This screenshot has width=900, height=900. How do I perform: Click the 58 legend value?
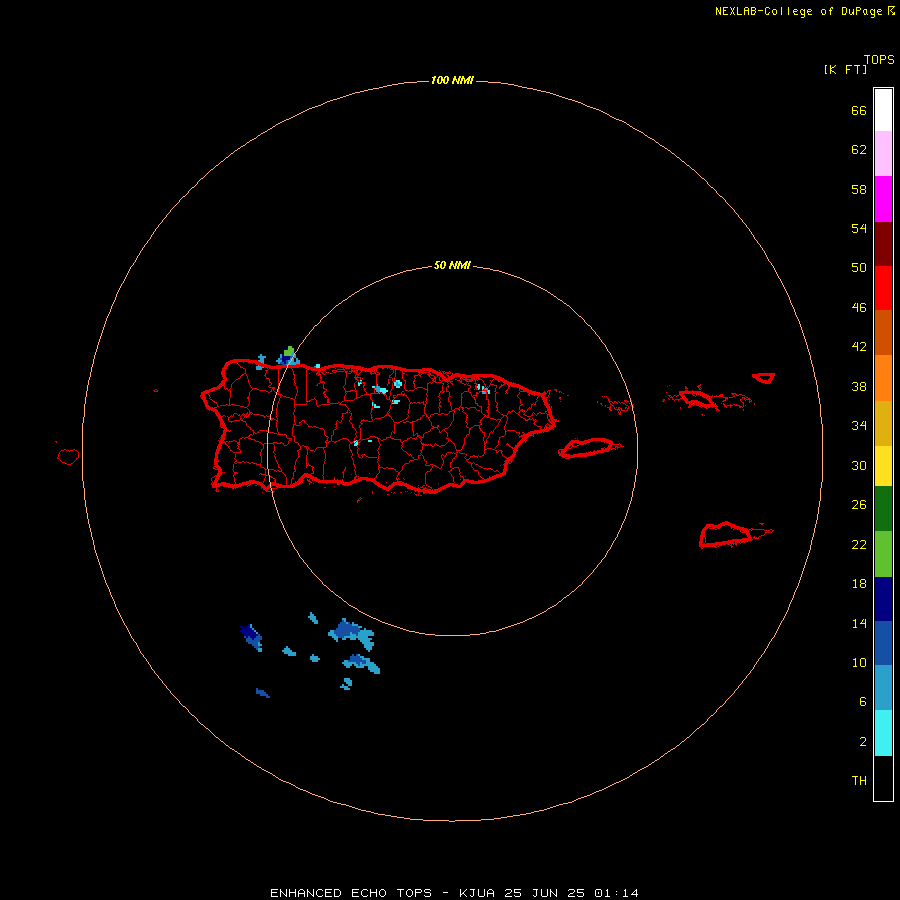(x=859, y=189)
